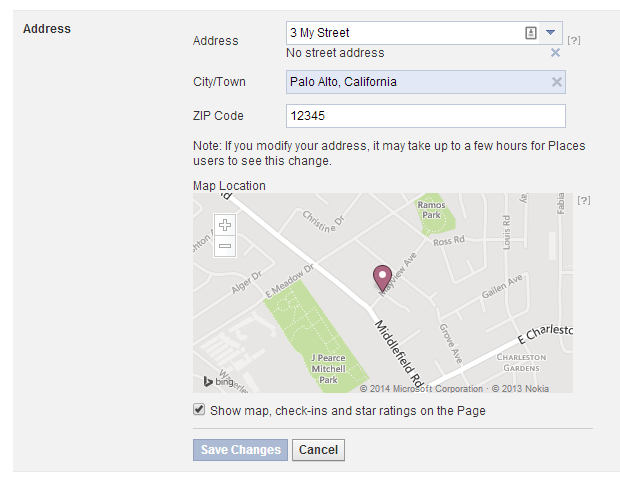Focus the ZIP Code input field
The width and height of the screenshot is (620, 480).
426,116
